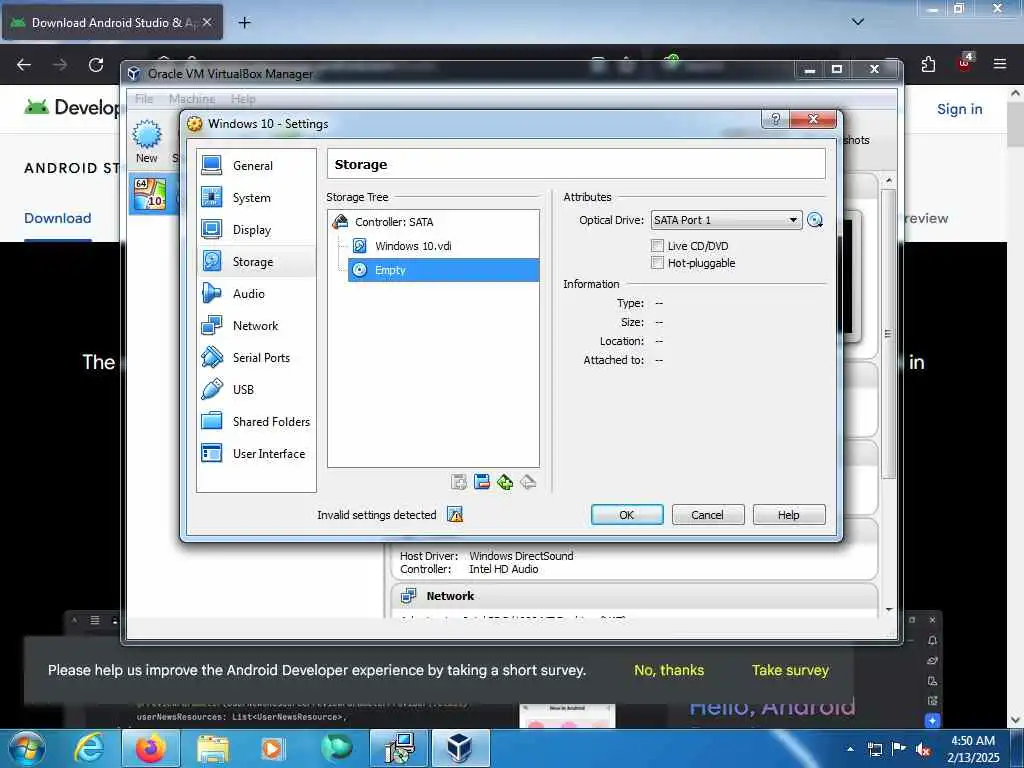Screen dimensions: 1024x768
Task: Open the Network settings category
Action: [x=256, y=325]
